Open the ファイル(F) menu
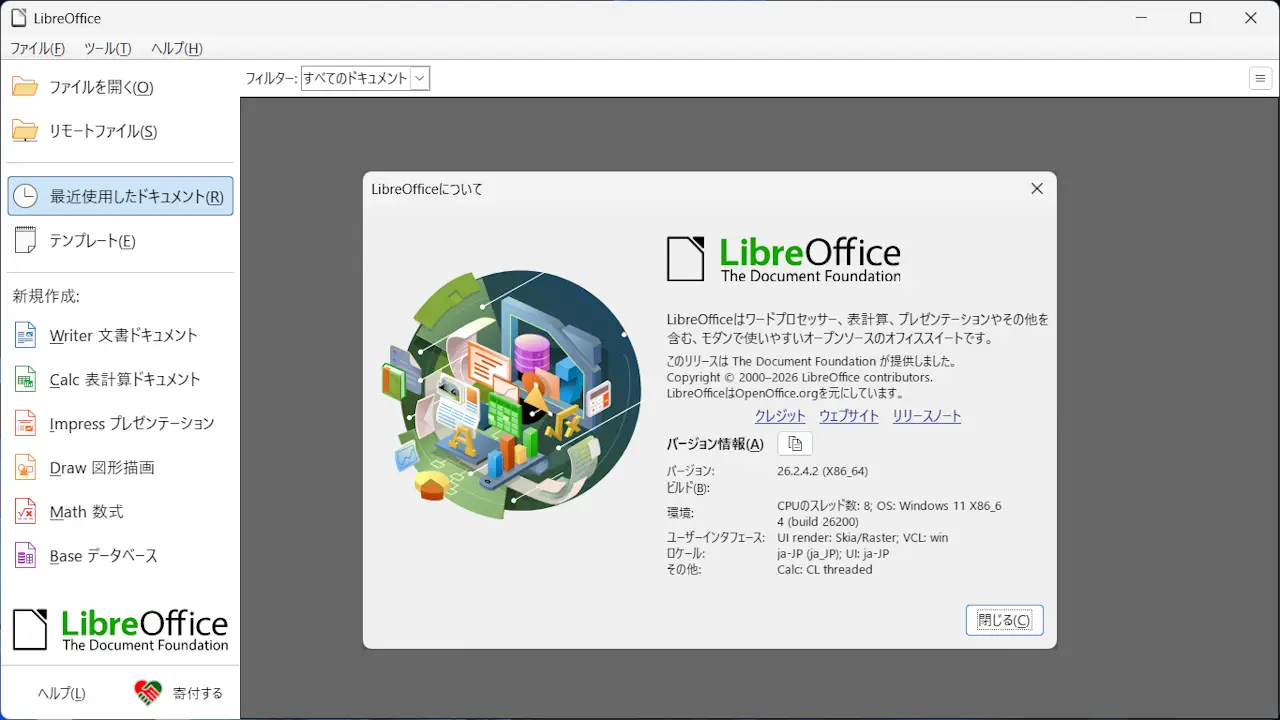The height and width of the screenshot is (720, 1280). [37, 48]
